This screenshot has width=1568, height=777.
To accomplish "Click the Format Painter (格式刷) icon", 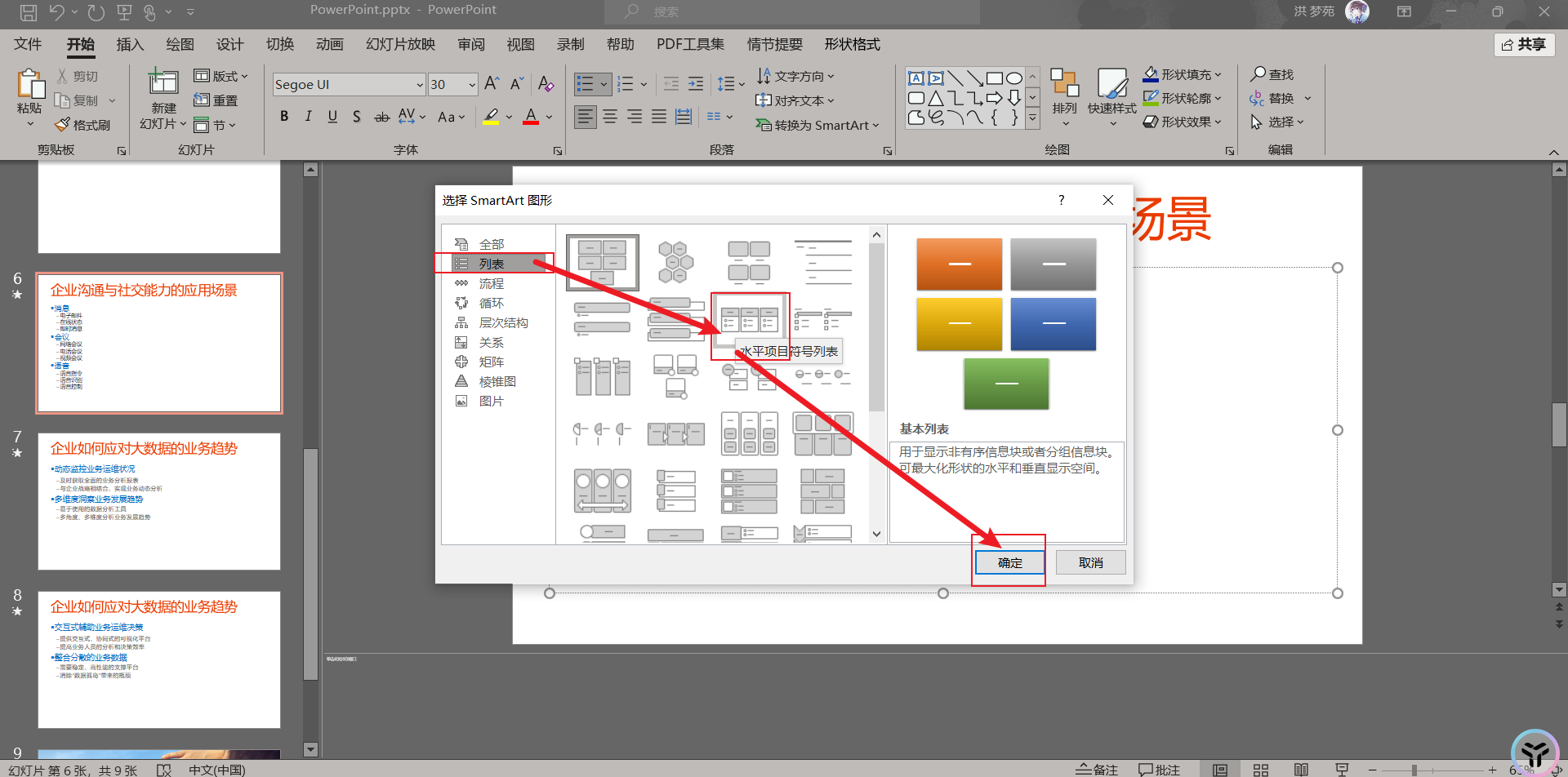I will [62, 125].
